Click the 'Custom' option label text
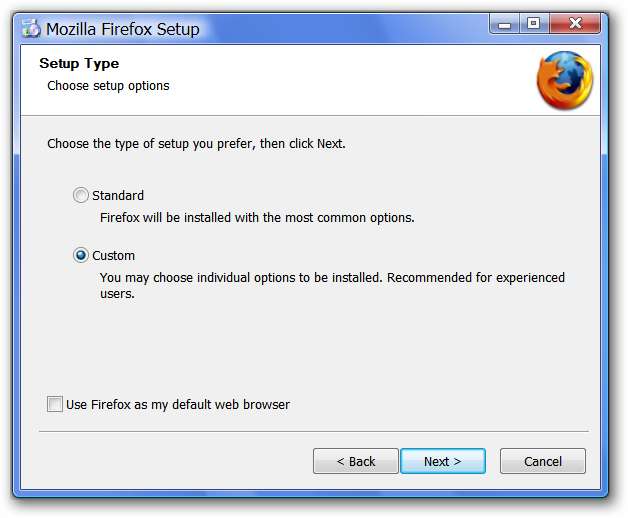The width and height of the screenshot is (628, 518). [113, 256]
